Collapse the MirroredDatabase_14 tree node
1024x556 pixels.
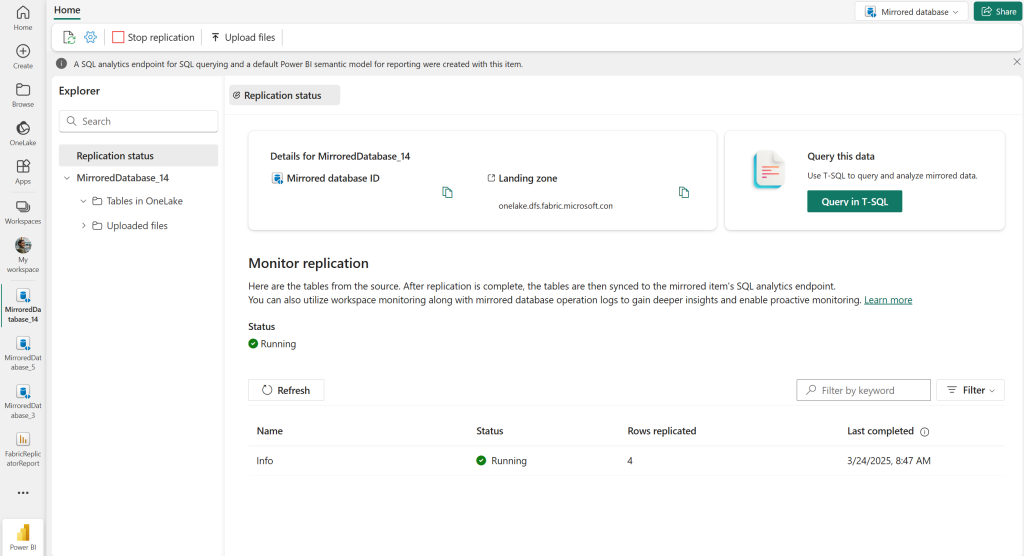pyautogui.click(x=67, y=178)
